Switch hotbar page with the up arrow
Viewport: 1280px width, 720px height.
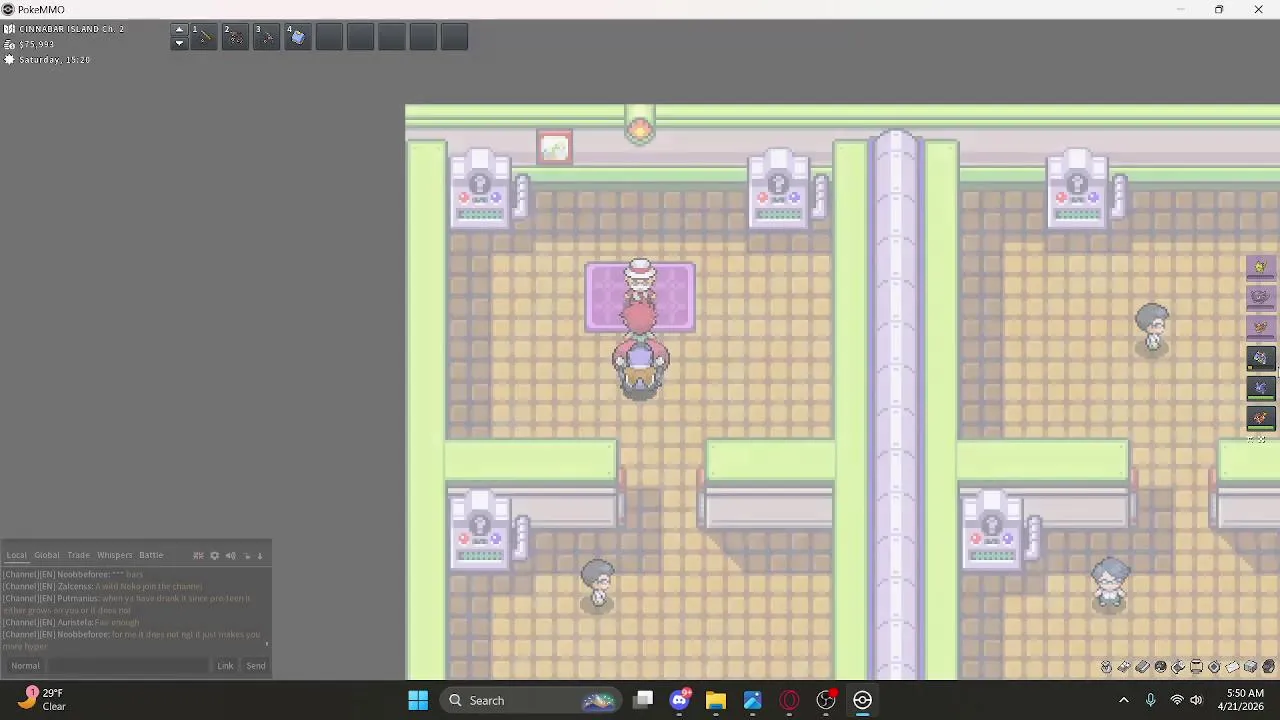point(179,30)
